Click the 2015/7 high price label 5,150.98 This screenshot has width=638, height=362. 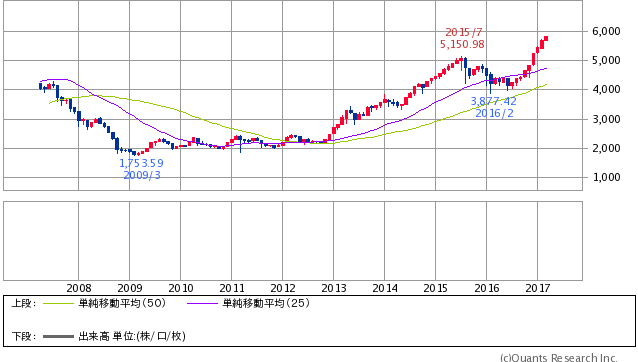click(462, 44)
